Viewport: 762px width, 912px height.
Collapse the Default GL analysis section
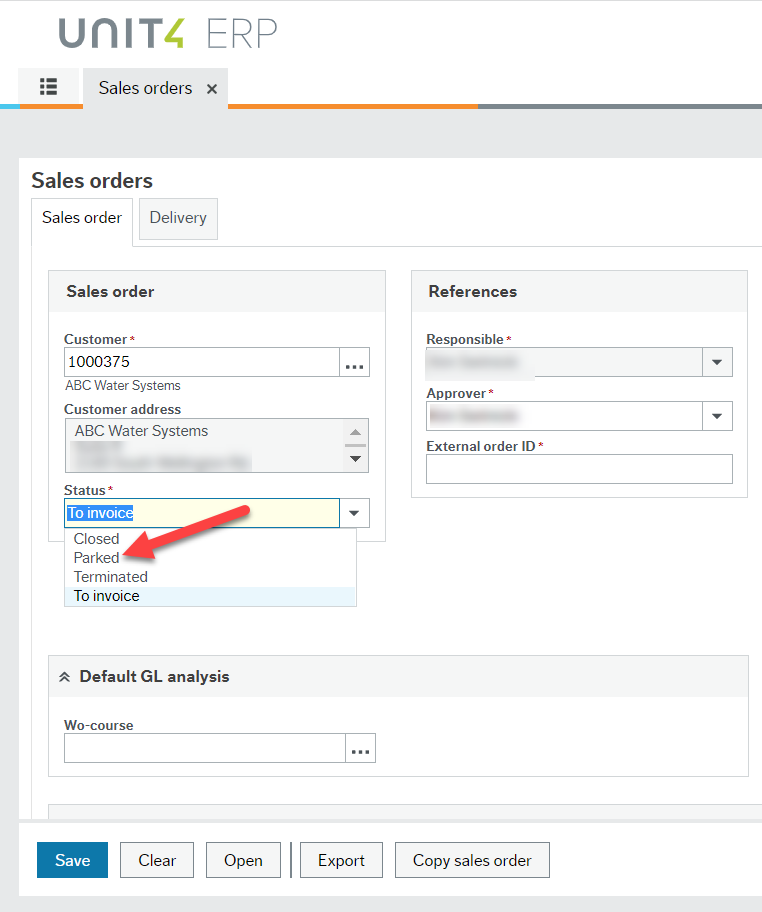[x=65, y=676]
